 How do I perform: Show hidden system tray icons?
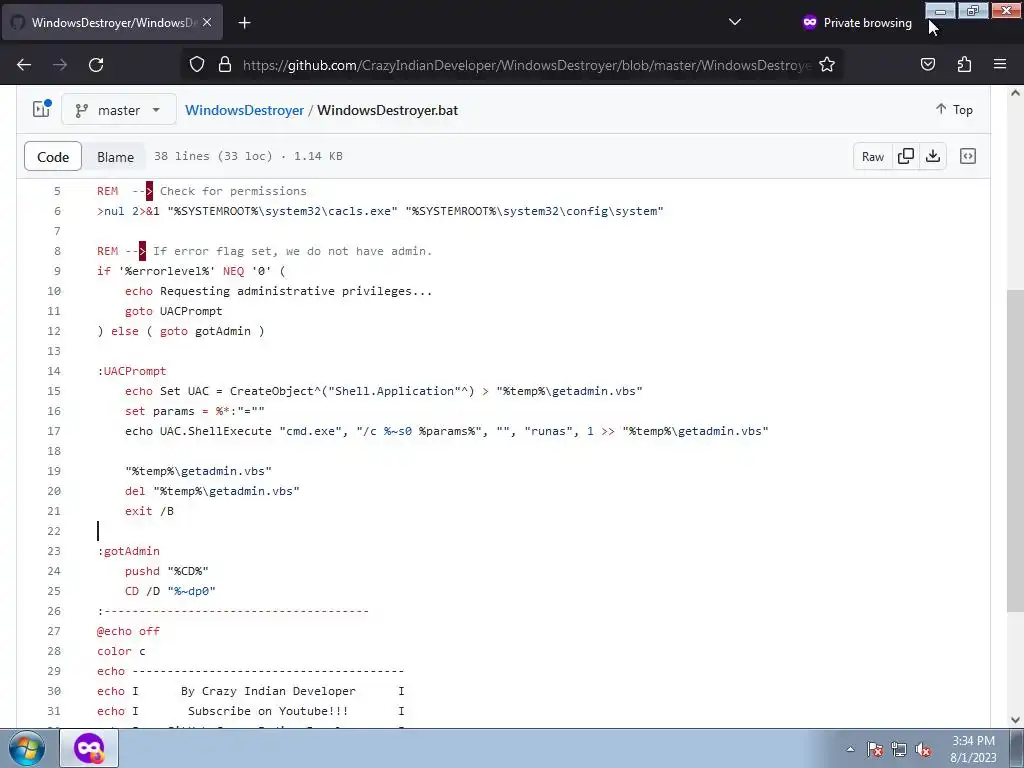pos(850,749)
